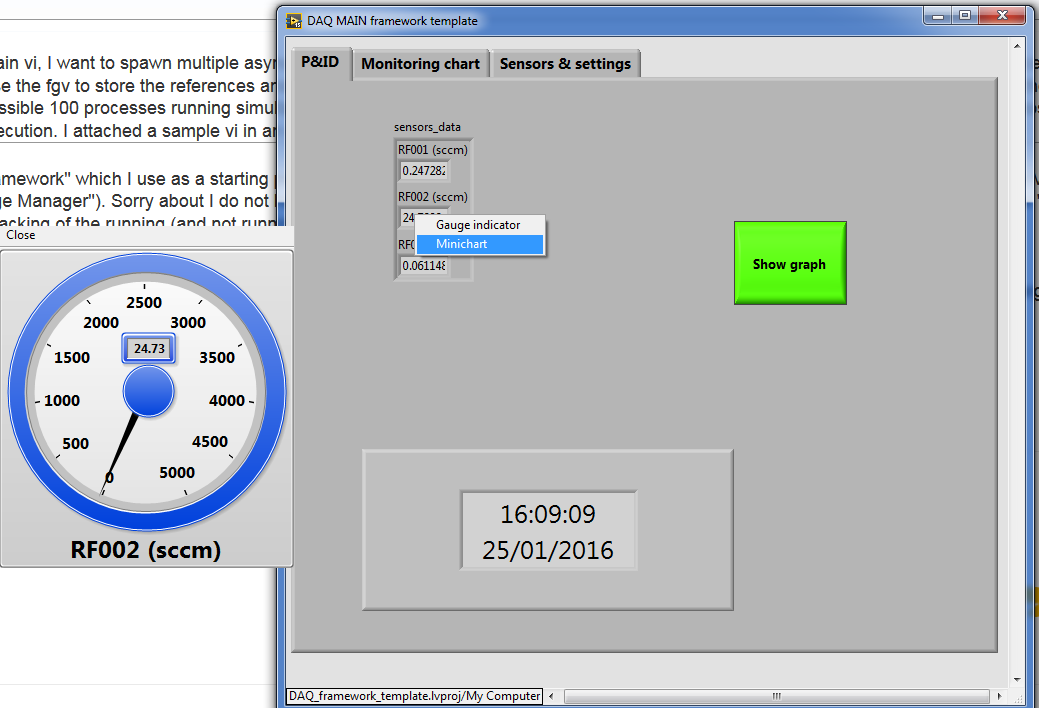Viewport: 1039px width, 708px height.
Task: Choose Gauge indicator from context menu
Action: 478,225
